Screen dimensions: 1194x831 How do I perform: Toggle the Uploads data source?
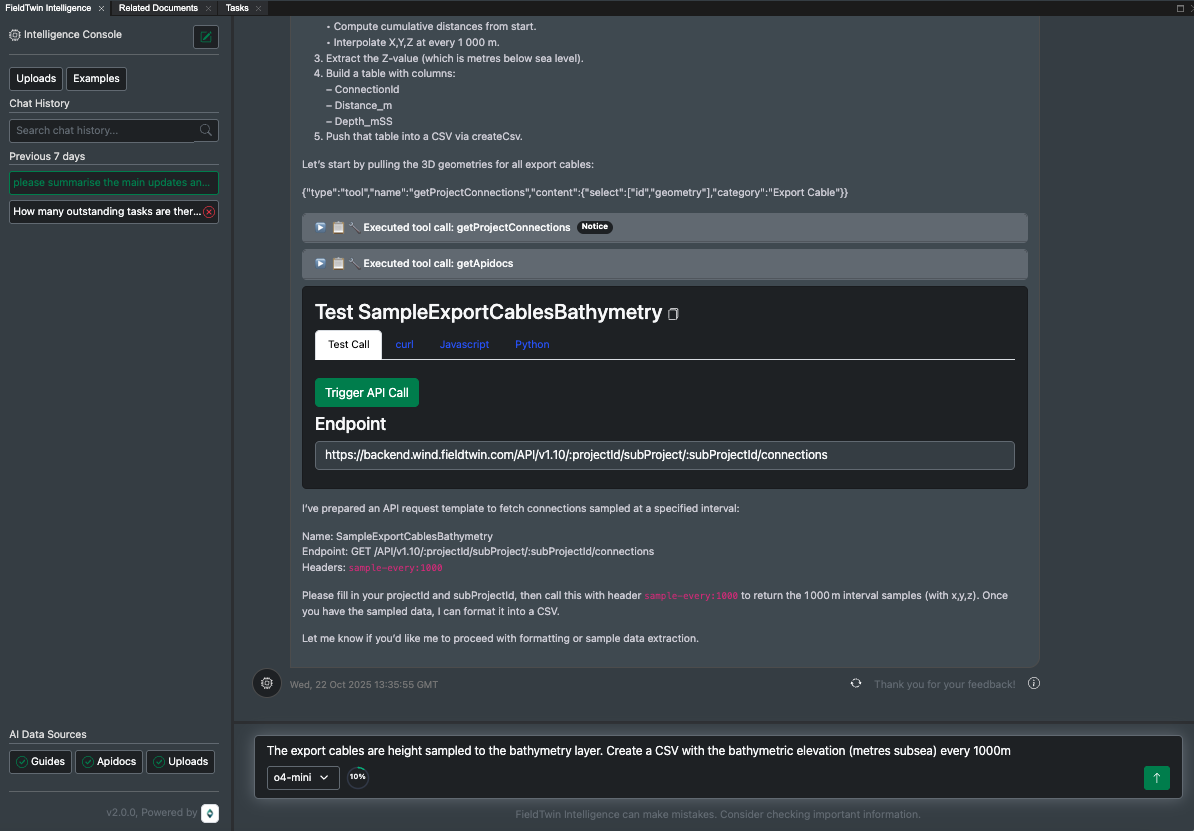[x=180, y=762]
